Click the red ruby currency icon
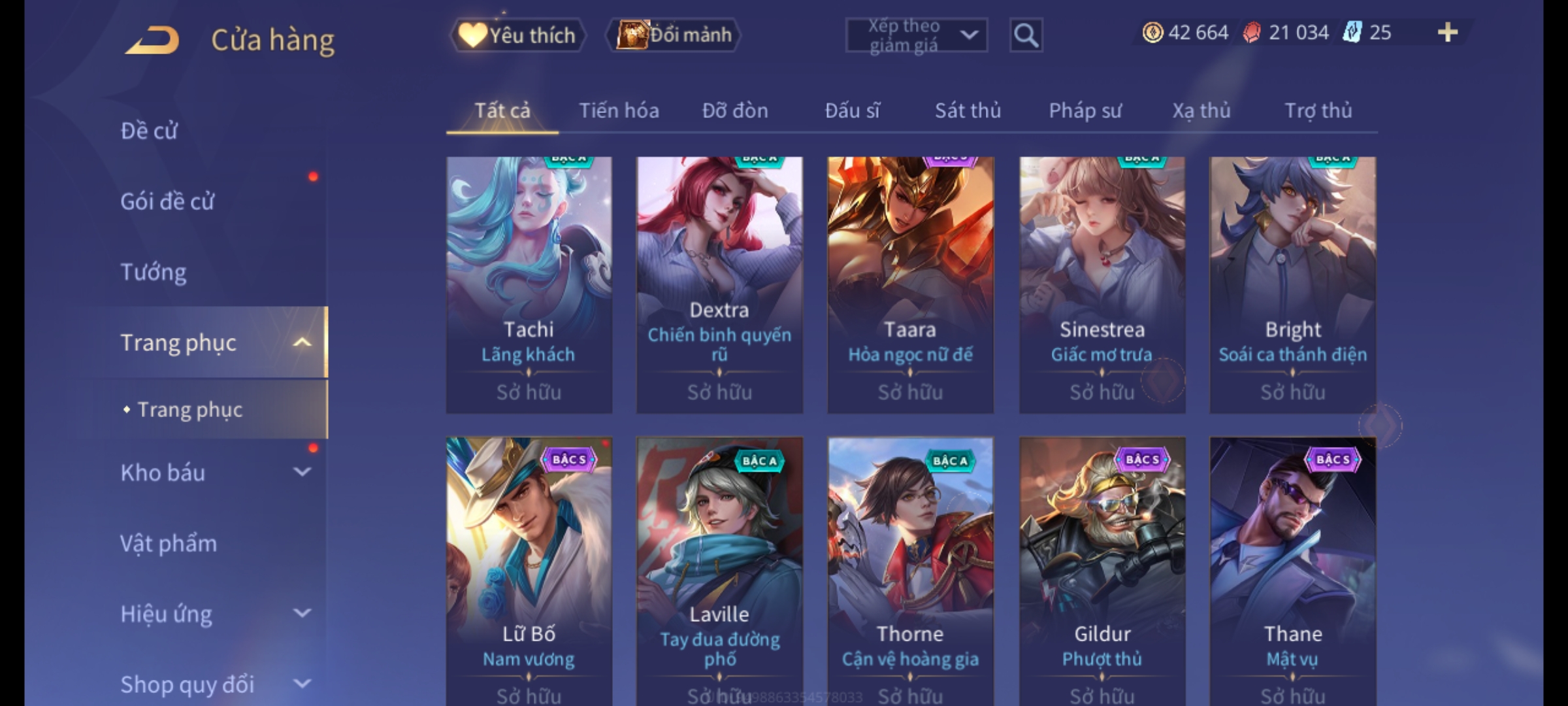1568x706 pixels. (x=1251, y=32)
